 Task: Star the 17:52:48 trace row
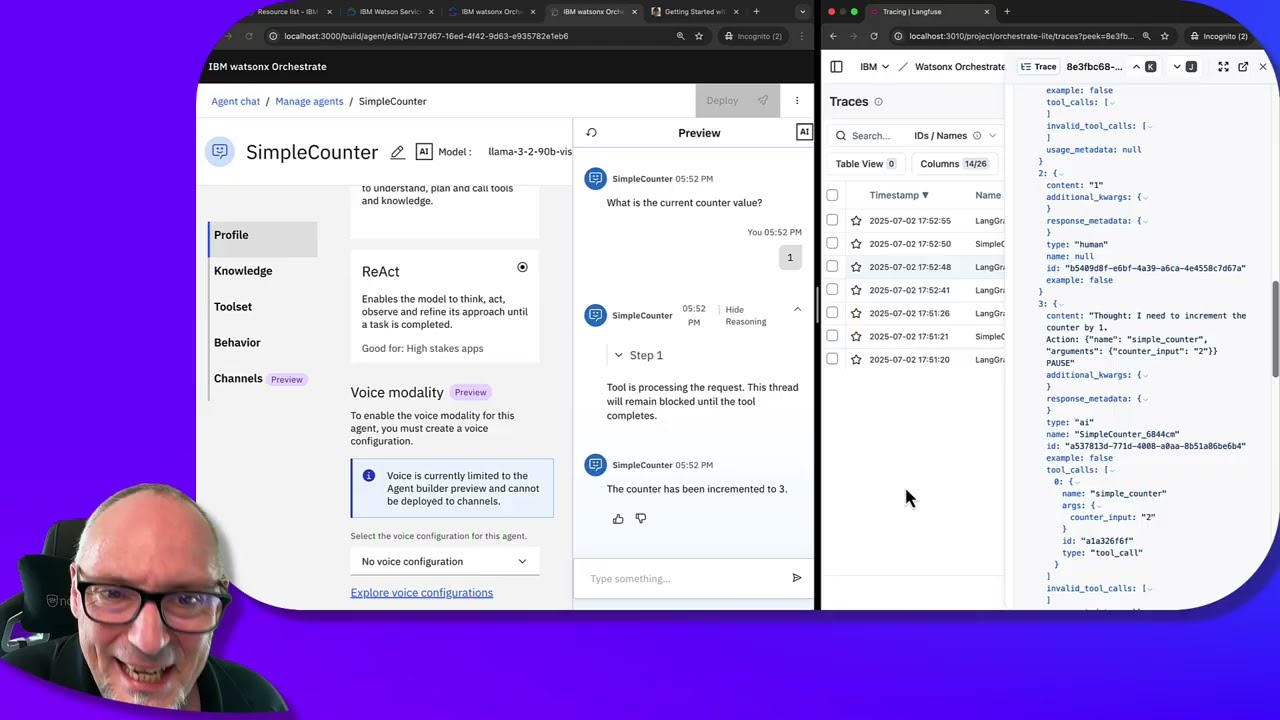point(856,267)
